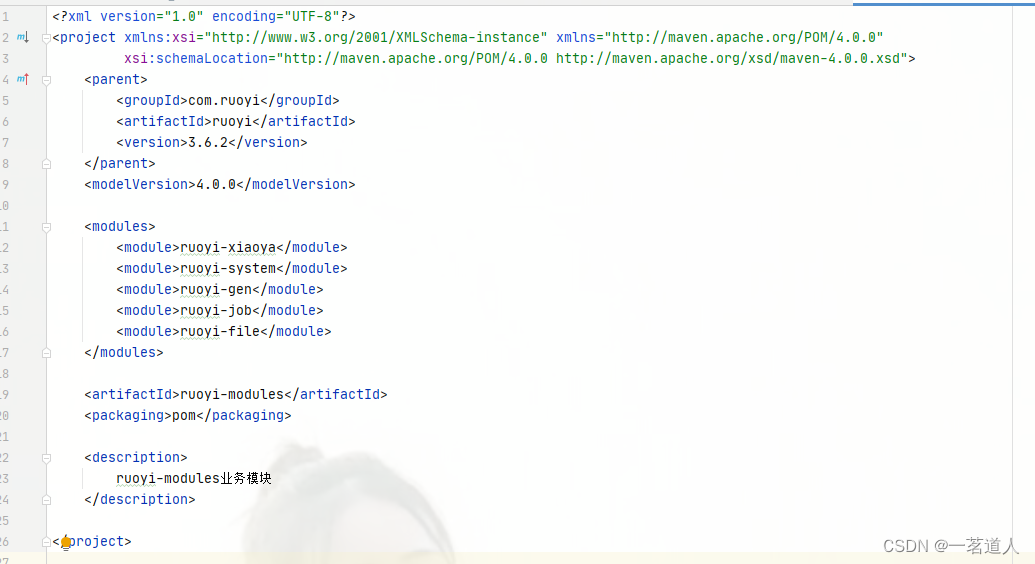1035x564 pixels.
Task: Click the Maven gutter icon on line 2
Action: (22, 38)
